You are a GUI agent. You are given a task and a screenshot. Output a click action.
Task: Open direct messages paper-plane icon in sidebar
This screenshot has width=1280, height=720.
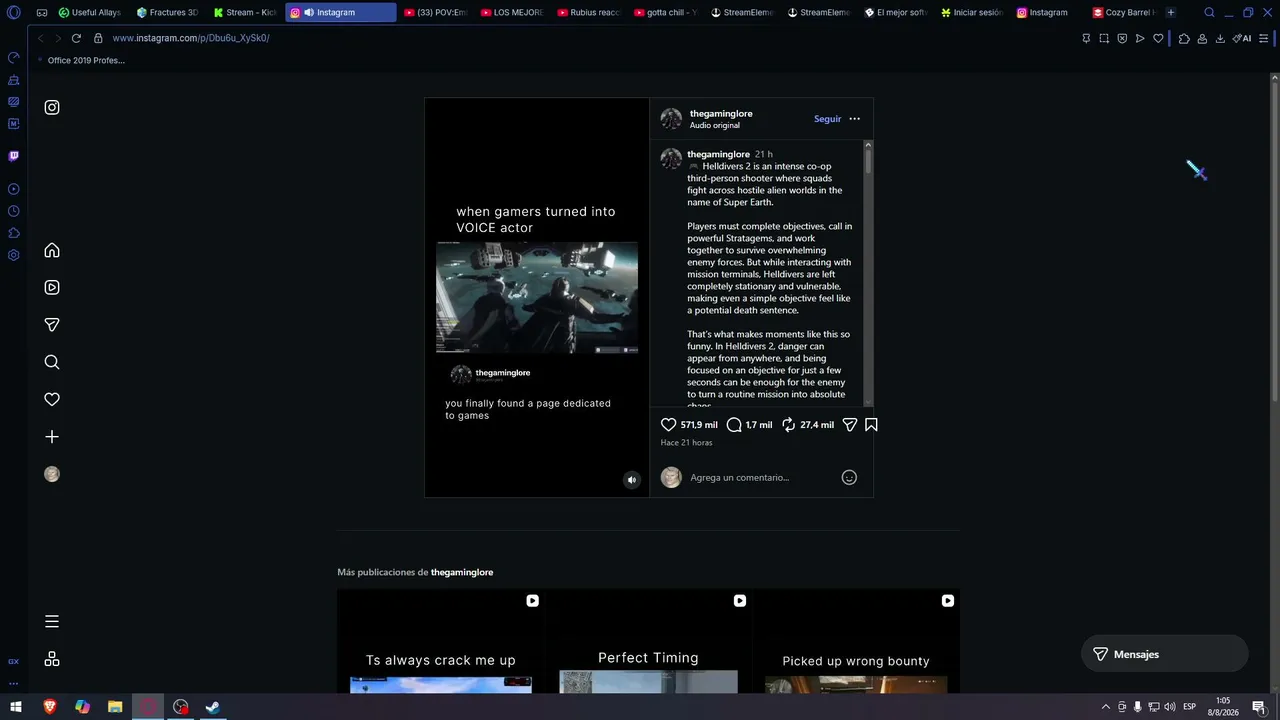[x=52, y=325]
